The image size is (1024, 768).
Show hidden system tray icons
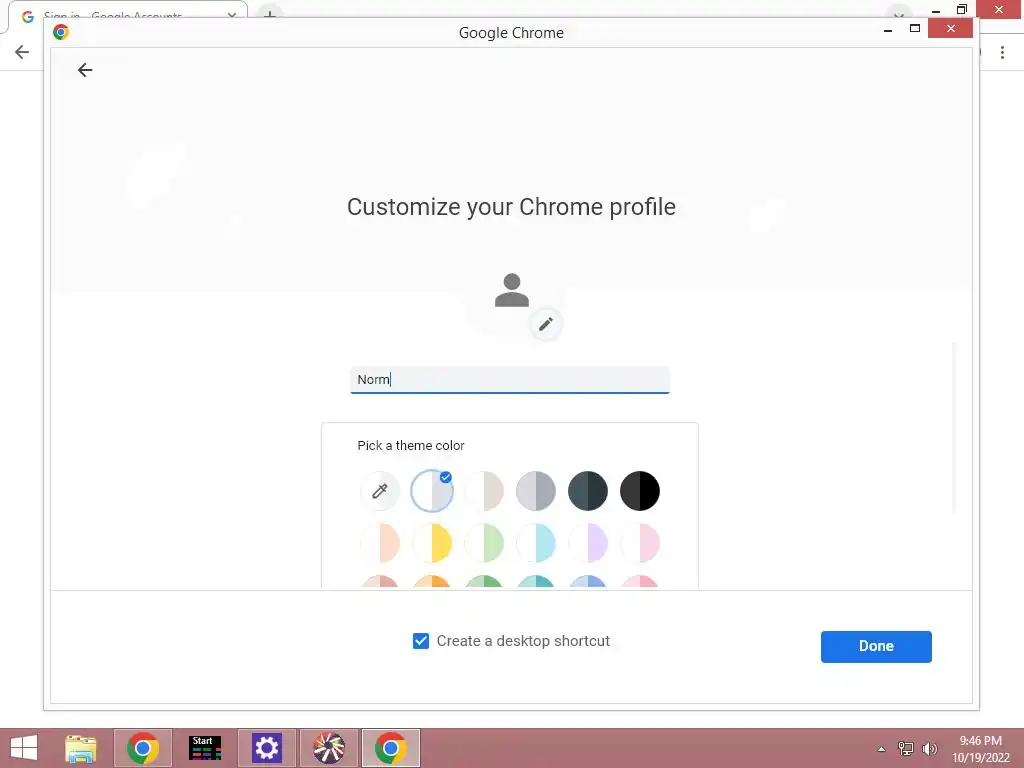pos(882,749)
